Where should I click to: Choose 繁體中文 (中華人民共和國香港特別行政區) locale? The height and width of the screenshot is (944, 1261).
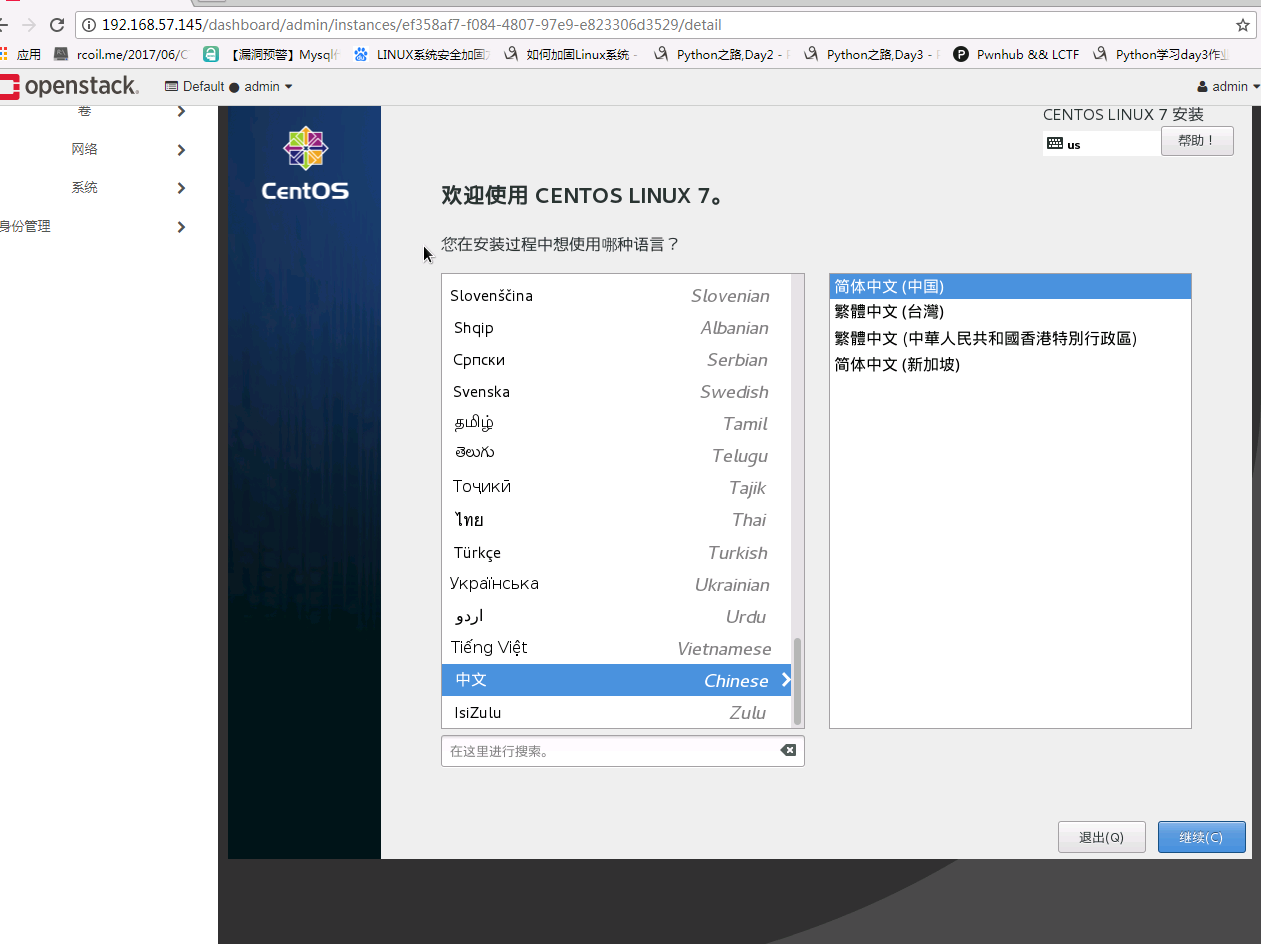point(1010,339)
